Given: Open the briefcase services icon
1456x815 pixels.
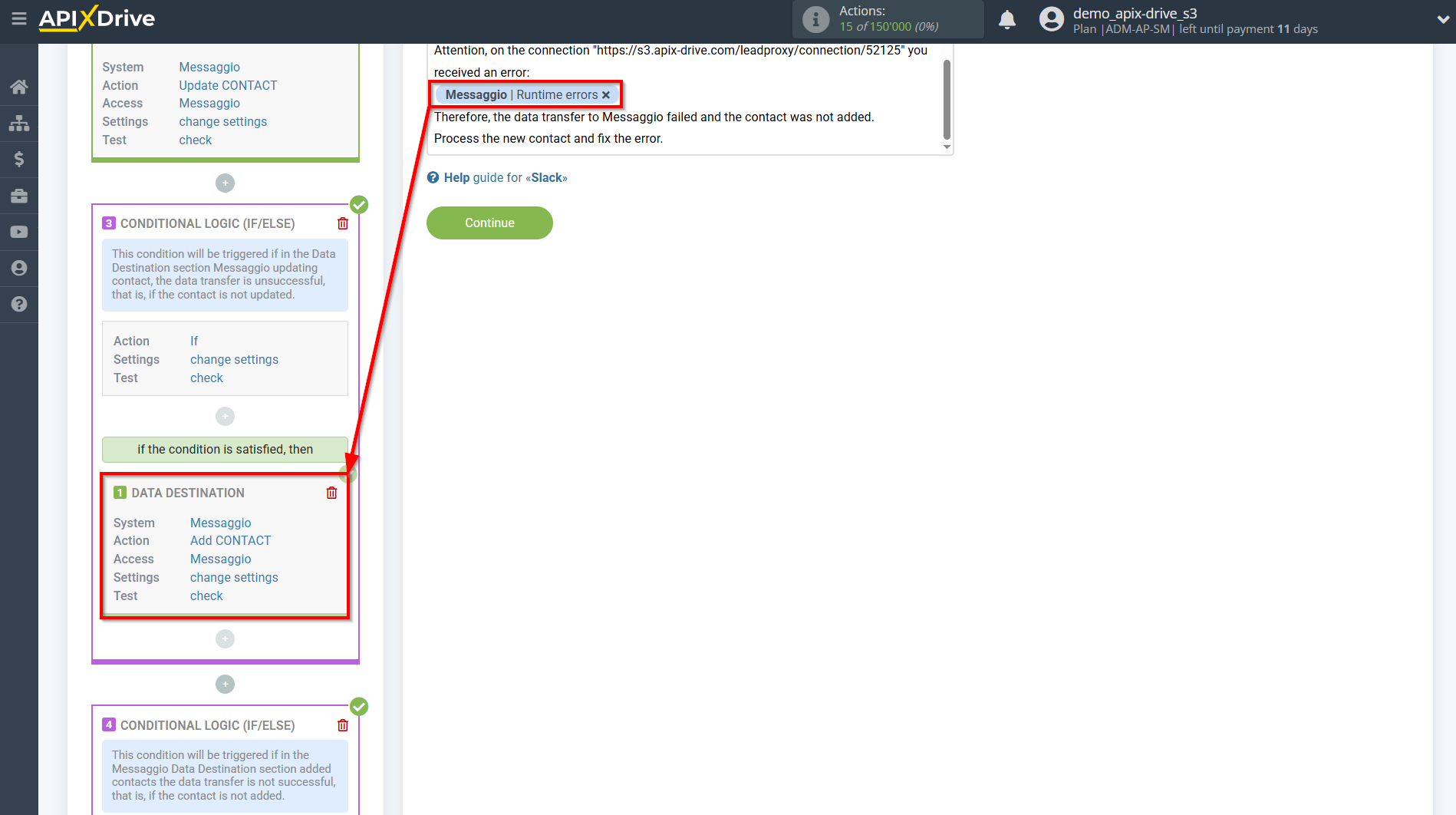Looking at the screenshot, I should point(19,196).
